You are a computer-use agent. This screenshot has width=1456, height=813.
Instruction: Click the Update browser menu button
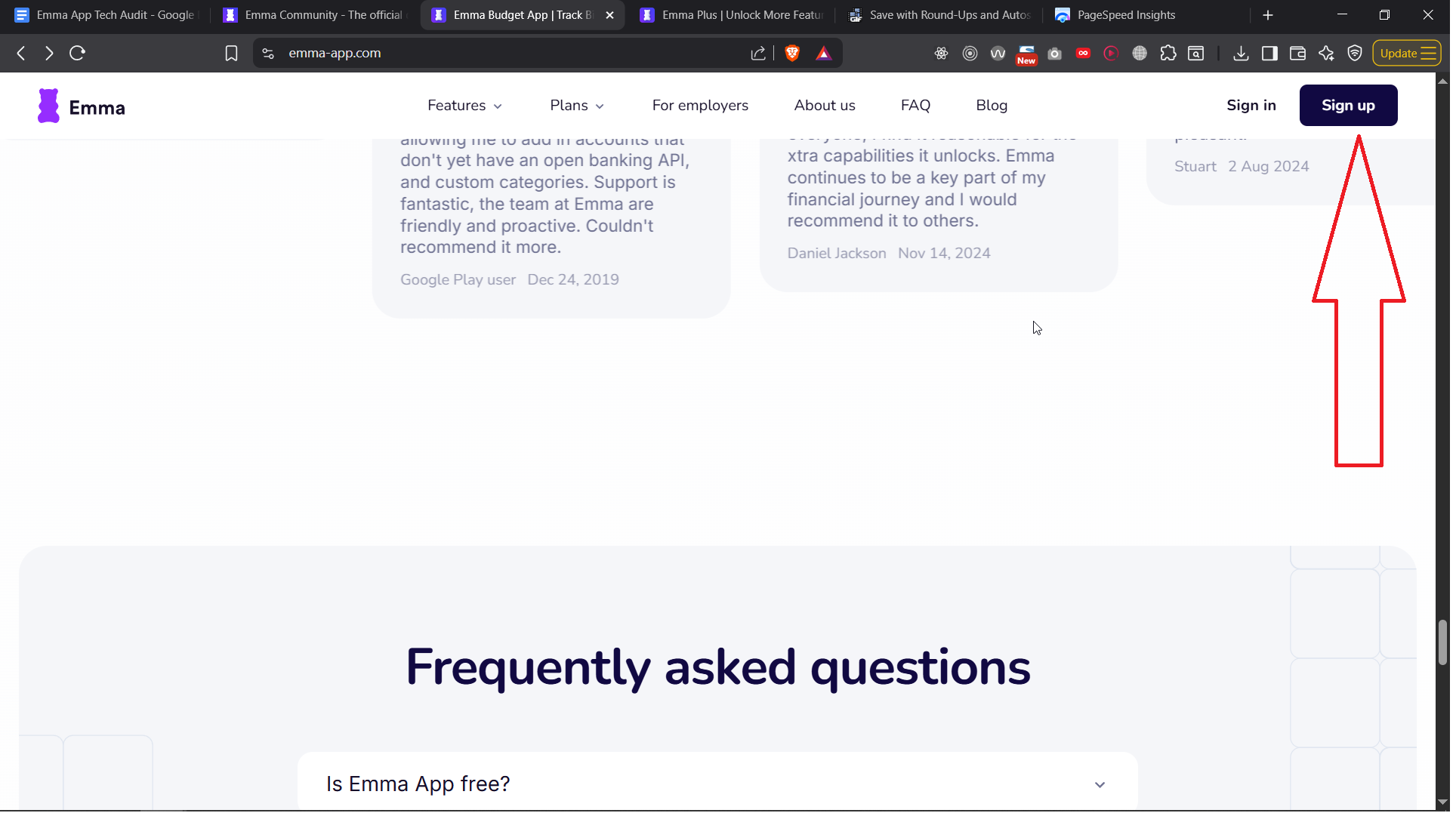1407,53
